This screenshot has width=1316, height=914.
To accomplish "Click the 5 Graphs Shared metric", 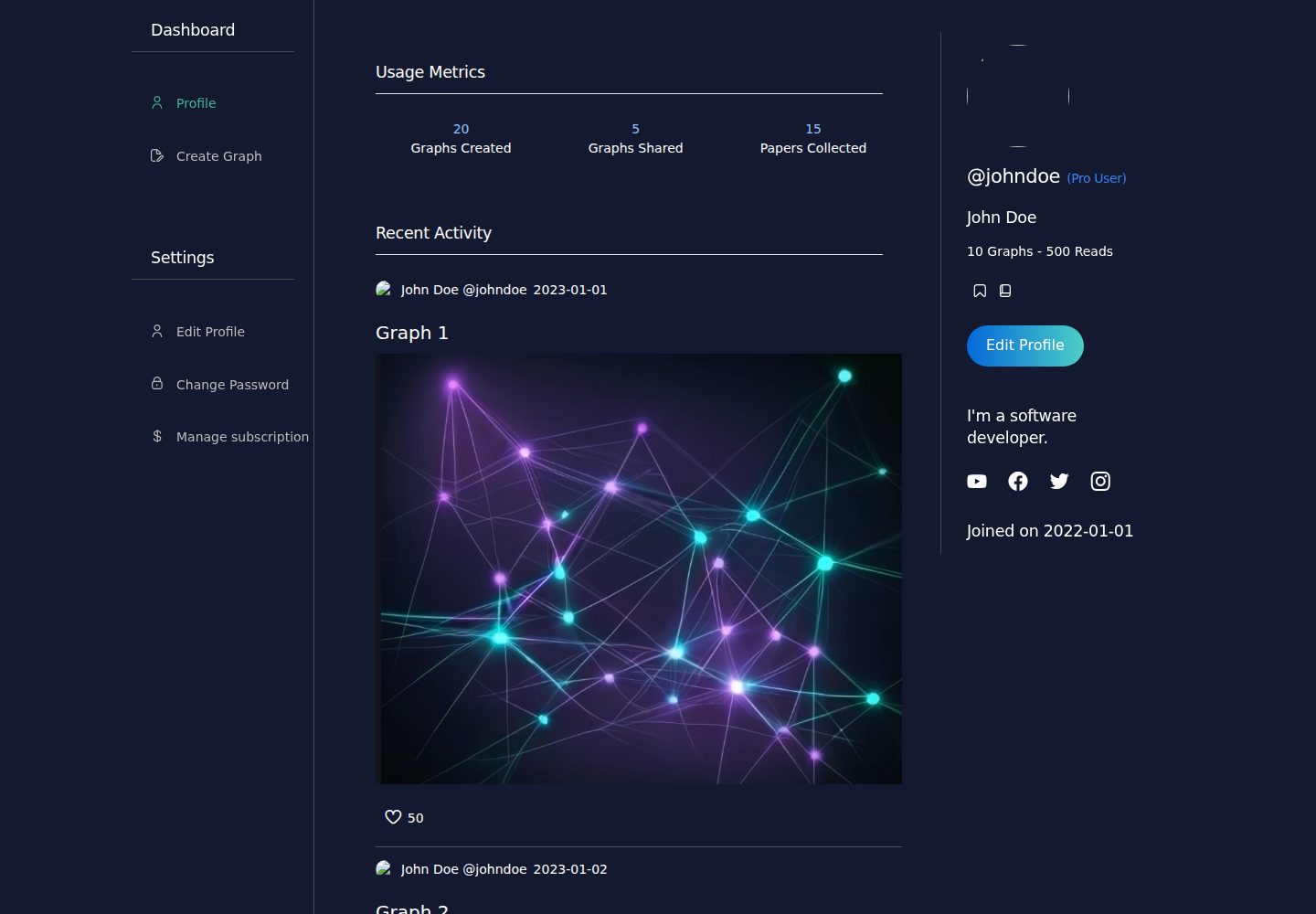I will point(635,139).
